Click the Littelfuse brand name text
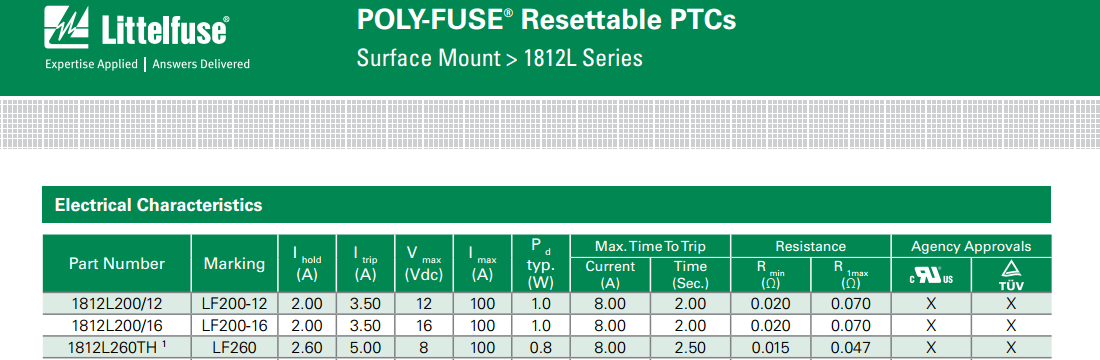Viewport: 1100px width, 360px height. [x=164, y=31]
